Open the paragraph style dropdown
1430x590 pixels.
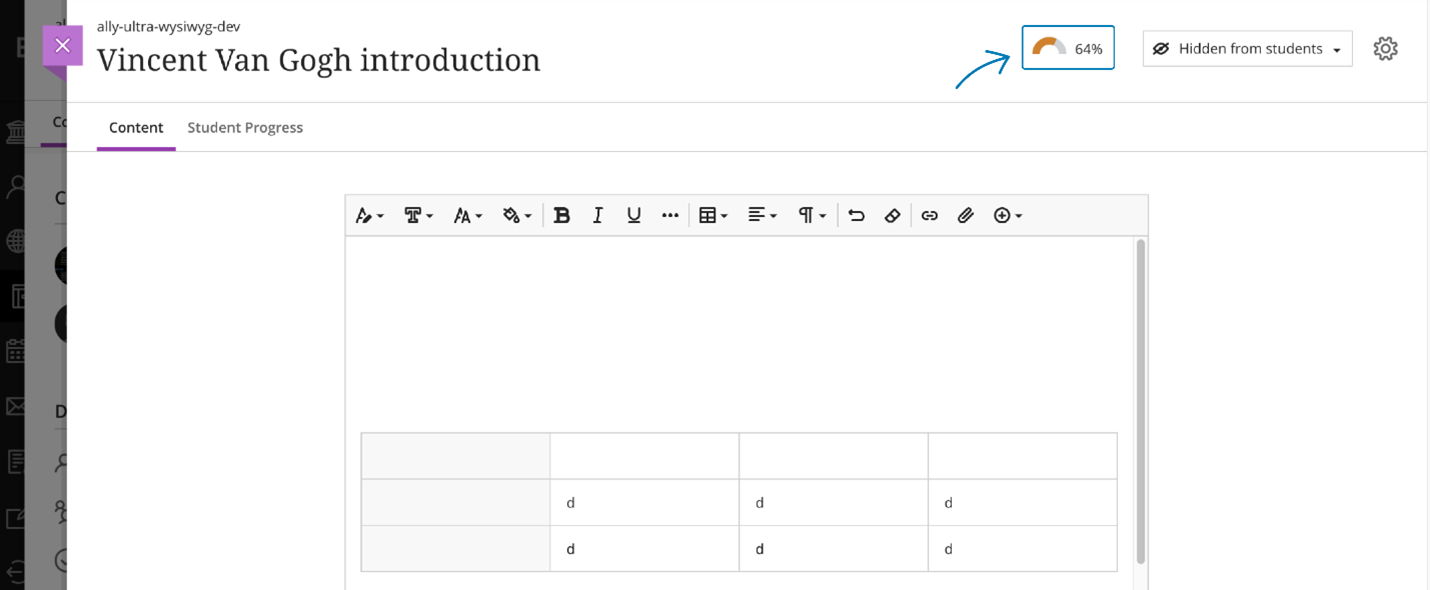(812, 215)
